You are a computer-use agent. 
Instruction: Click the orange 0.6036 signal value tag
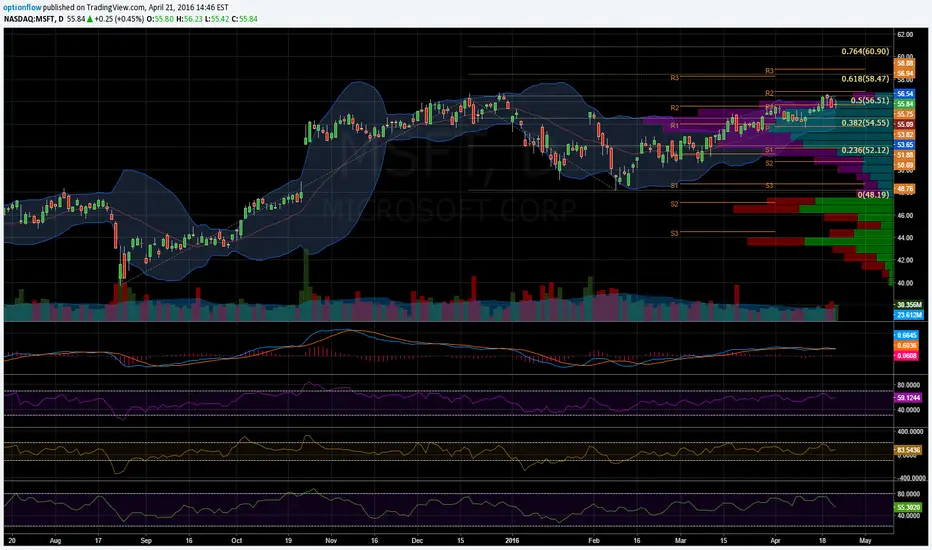(907, 345)
